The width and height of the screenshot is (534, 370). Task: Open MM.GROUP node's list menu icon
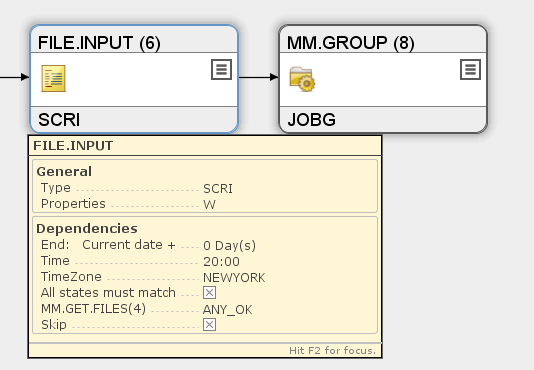(x=470, y=70)
